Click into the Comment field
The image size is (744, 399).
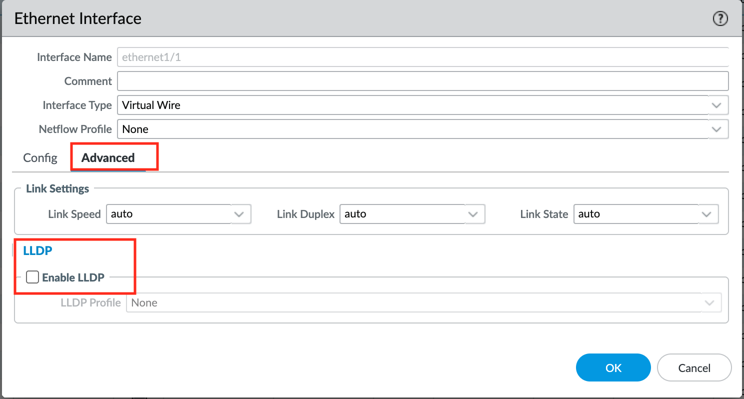[x=423, y=81]
